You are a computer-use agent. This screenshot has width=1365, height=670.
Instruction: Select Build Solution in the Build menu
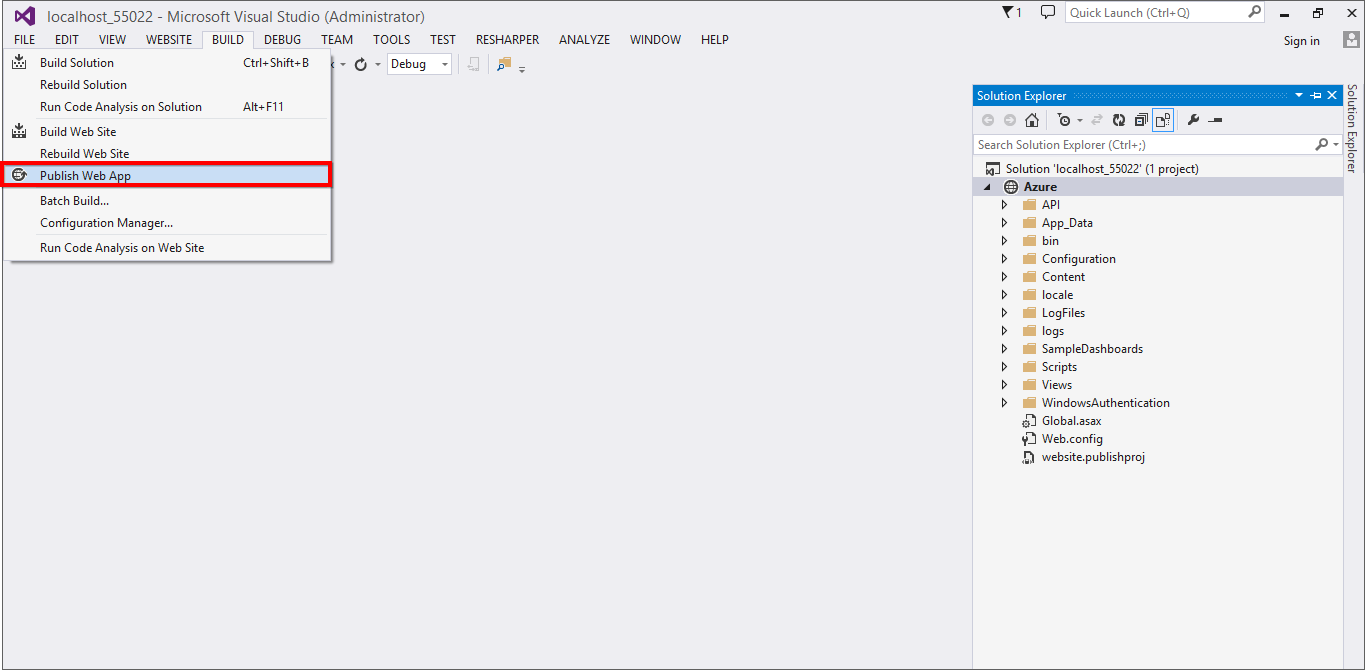[167, 63]
